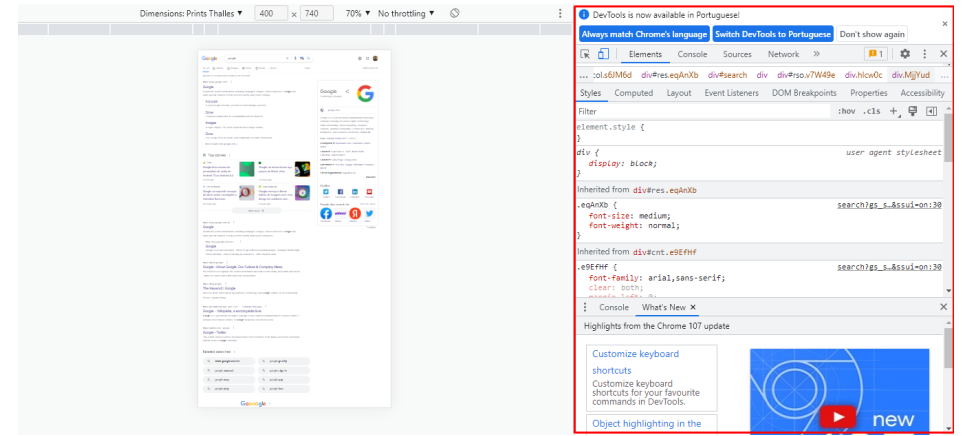Viewport: 967px width, 436px height.
Task: Select breadcrumb div.MjjYud
Action: (910, 75)
